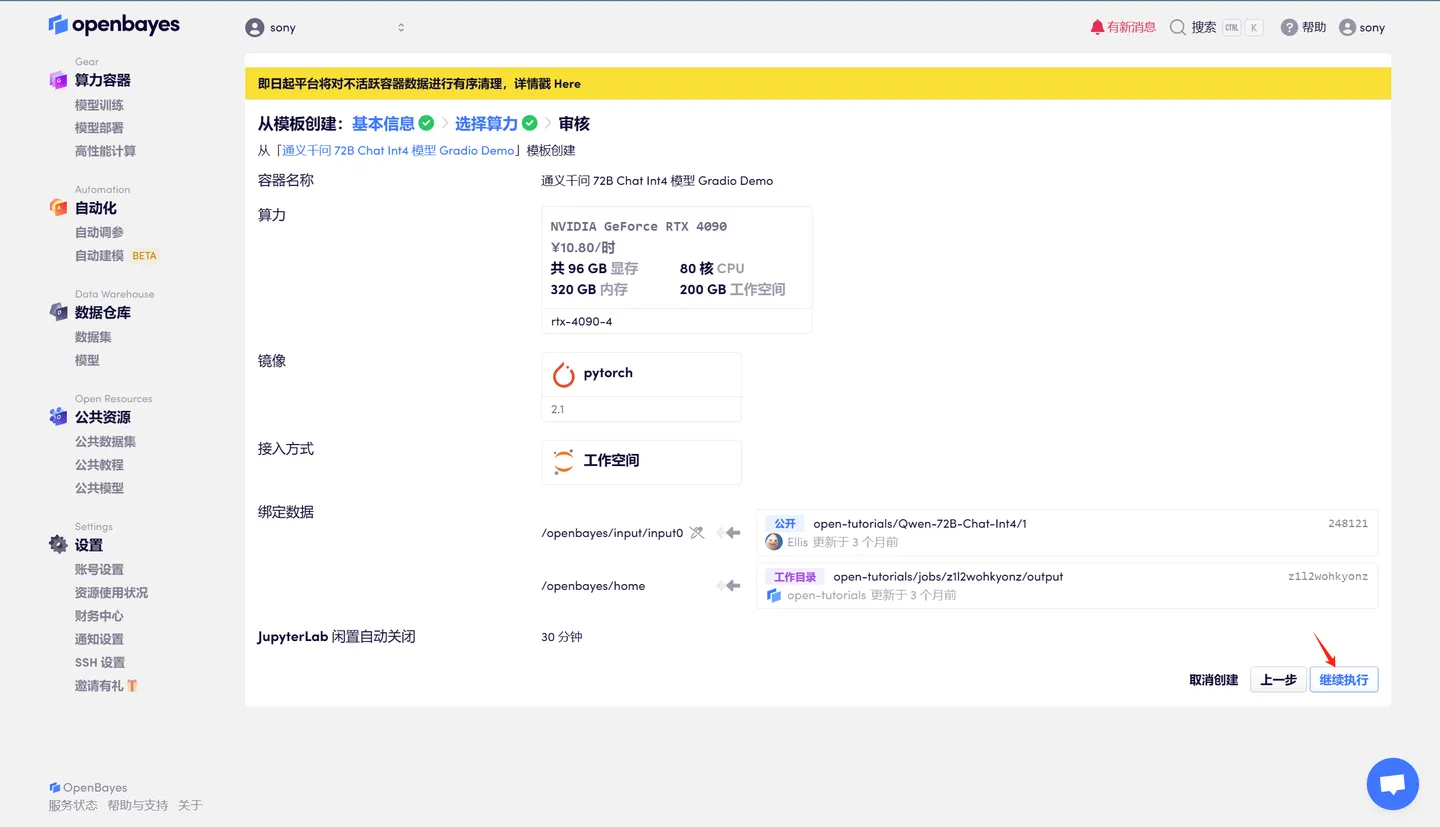Click the 公共资源 section icon
Image resolution: width=1440 pixels, height=827 pixels.
(58, 417)
